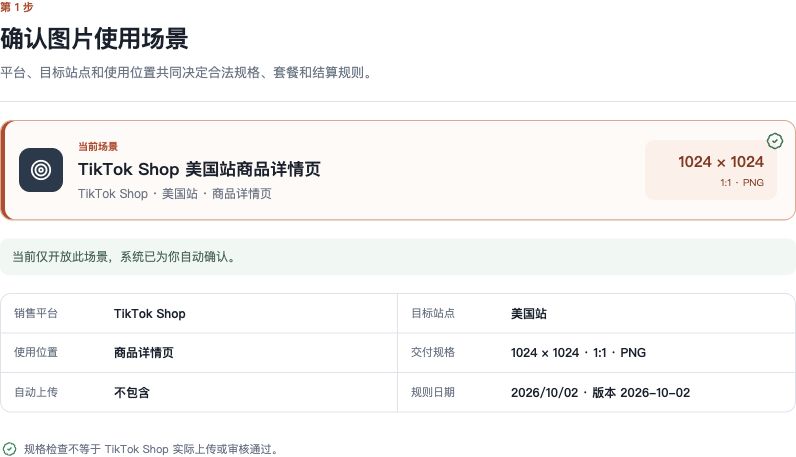Click the '1:1 · PNG' label in size badge
The image size is (796, 457).
742,183
